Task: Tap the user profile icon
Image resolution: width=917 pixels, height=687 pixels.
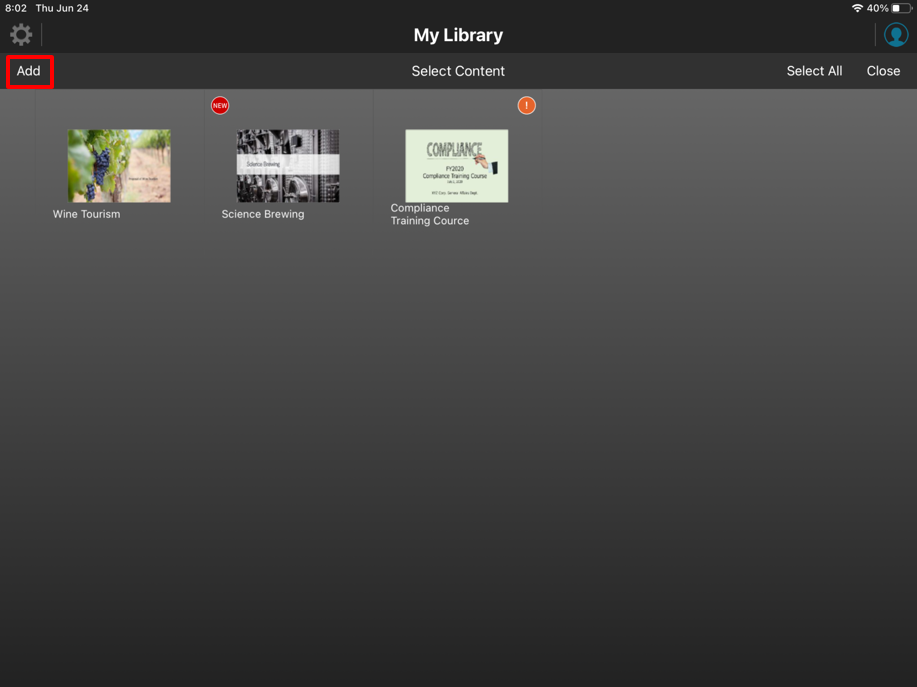Action: 895,35
